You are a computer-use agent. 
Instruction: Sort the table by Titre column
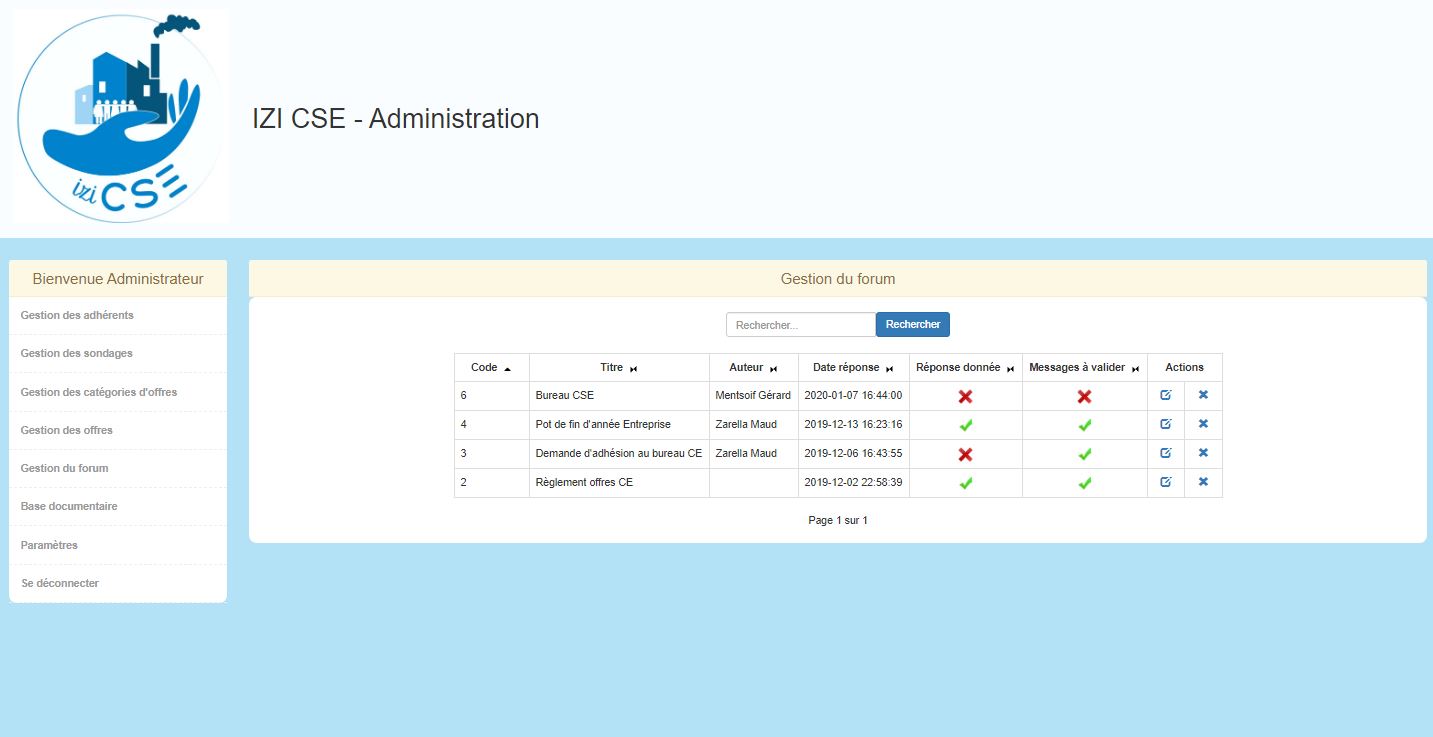point(618,368)
